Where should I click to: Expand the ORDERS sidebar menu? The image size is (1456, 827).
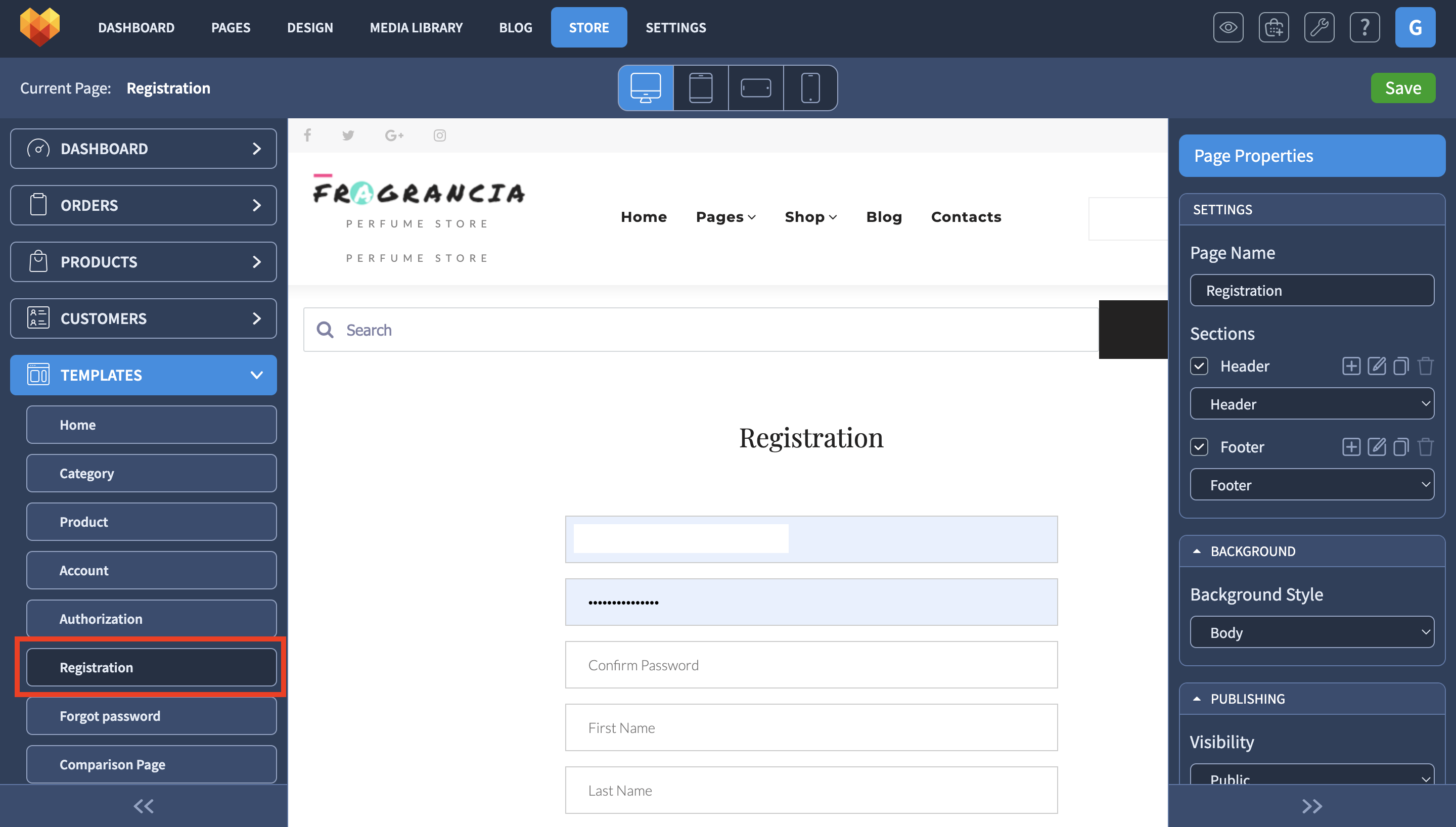pyautogui.click(x=143, y=205)
